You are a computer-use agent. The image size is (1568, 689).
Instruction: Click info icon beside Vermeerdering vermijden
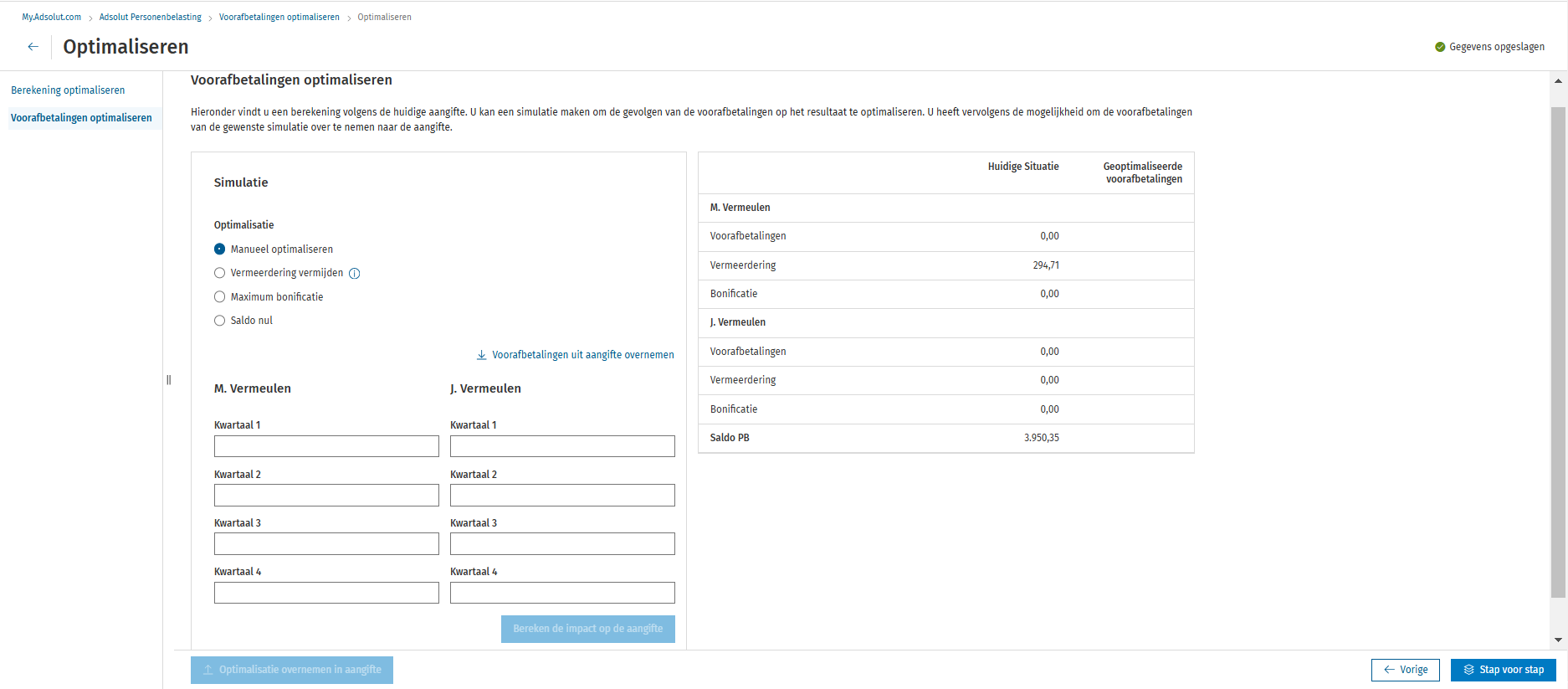point(355,274)
